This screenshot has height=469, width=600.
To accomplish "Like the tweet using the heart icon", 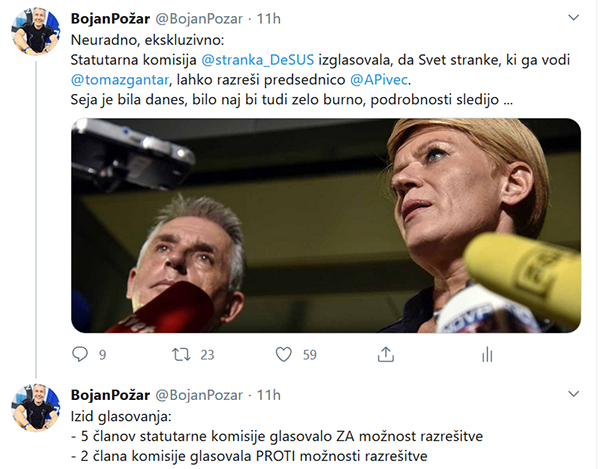I will pos(284,355).
